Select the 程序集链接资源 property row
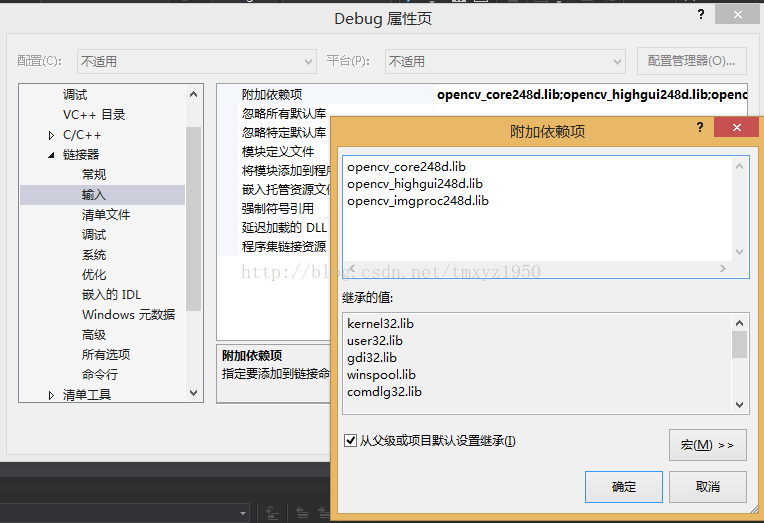Screen dimensions: 764x523 (x=284, y=247)
